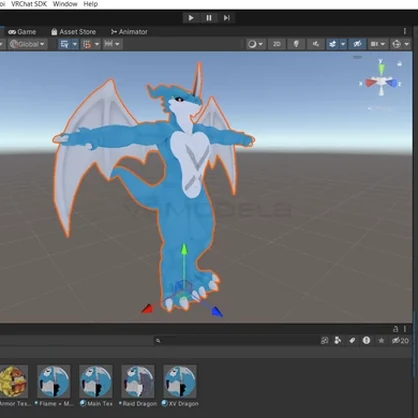Expand grid visibility options arrow
418x418 pixels.
[97, 44]
